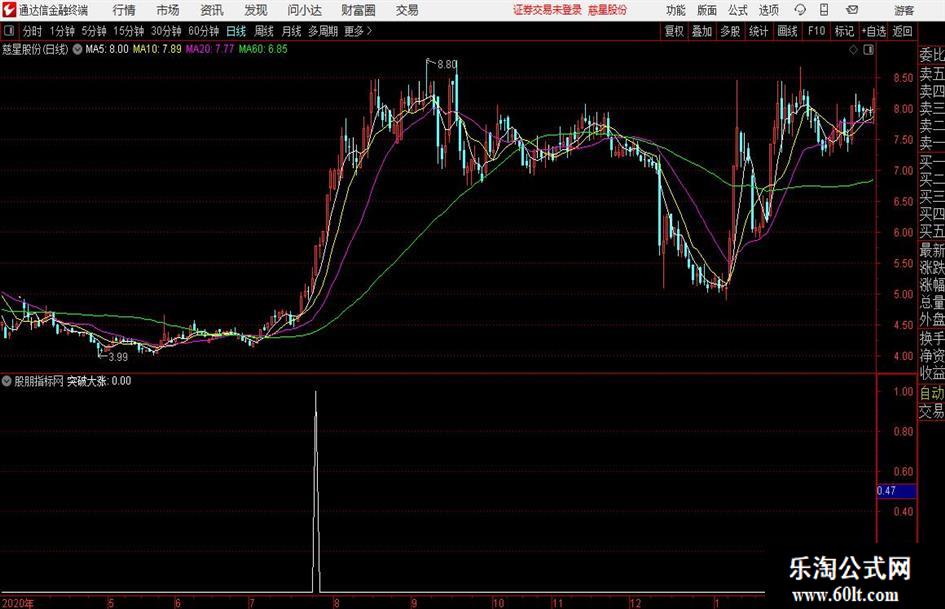Toggle the left panel icon beside 分时
The height and width of the screenshot is (609, 945).
coord(9,31)
